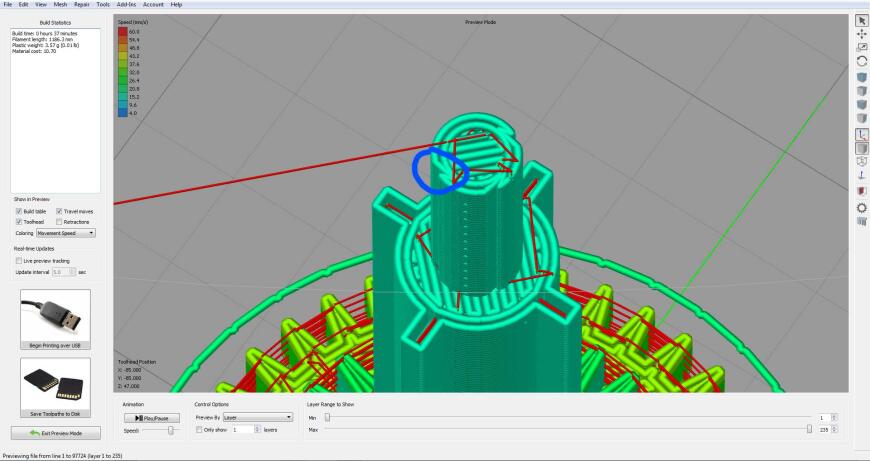Switch to the fourth cube view icon
Image resolution: width=870 pixels, height=461 pixels.
pos(861,118)
